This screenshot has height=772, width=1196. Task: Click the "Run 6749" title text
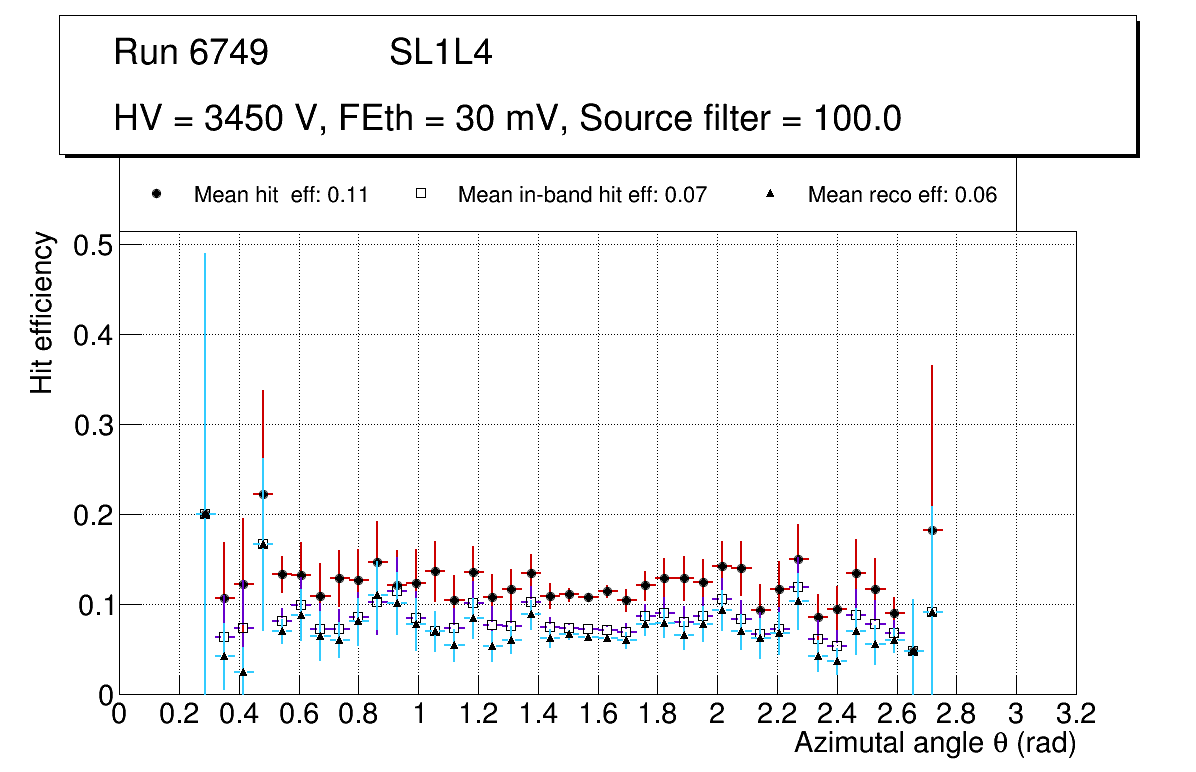pyautogui.click(x=191, y=53)
